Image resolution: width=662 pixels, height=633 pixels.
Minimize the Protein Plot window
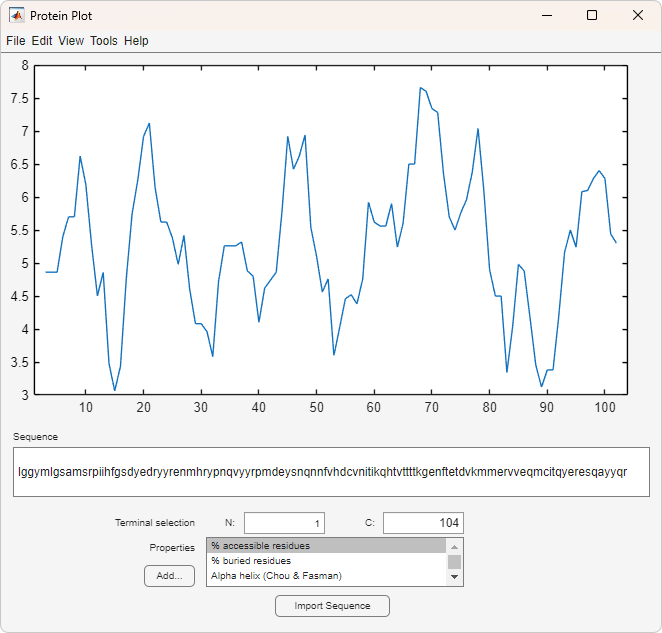546,16
